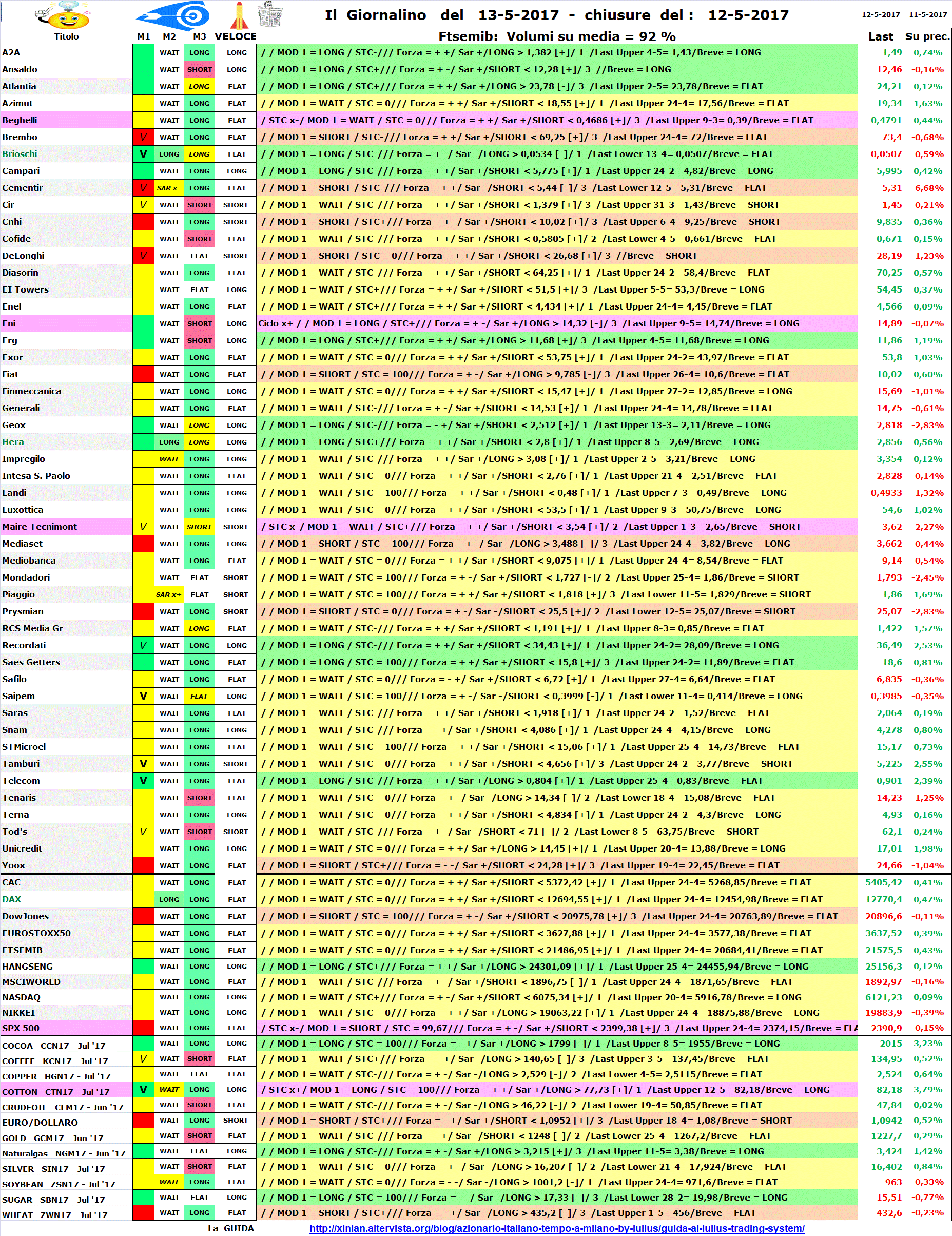952x1236 pixels.
Task: Click the Yoox row name
Action: 13,865
